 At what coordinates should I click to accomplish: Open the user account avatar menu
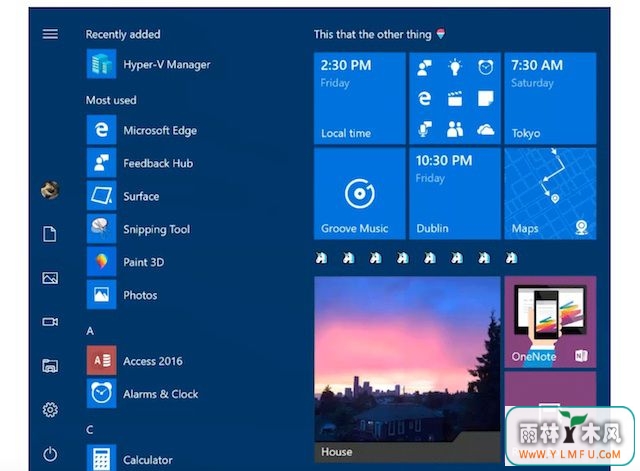tap(50, 190)
